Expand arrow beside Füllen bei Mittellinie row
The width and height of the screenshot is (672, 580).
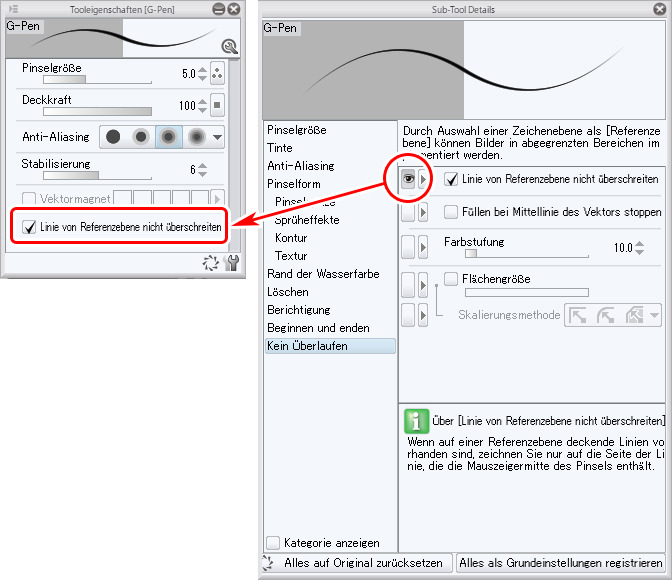point(423,212)
